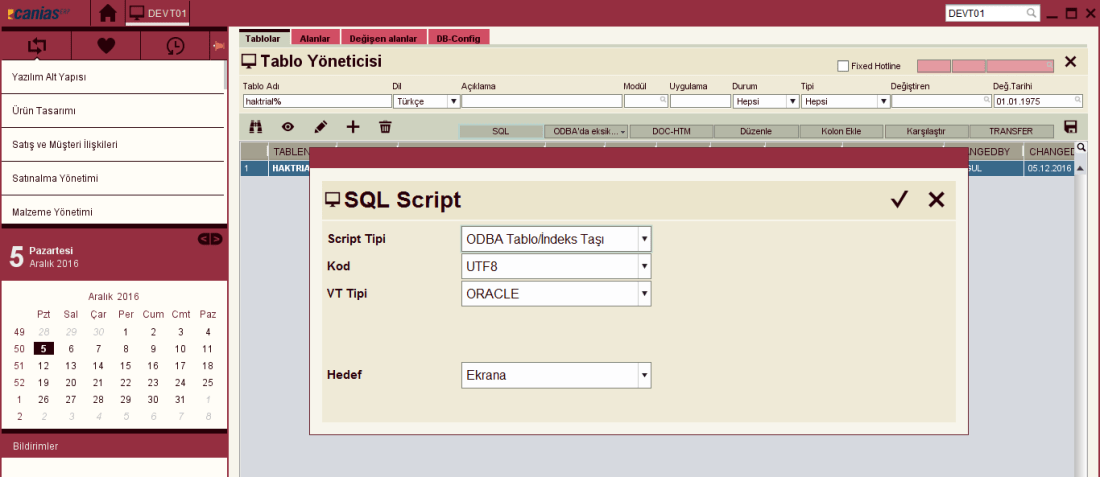Expand the Kod encoding dropdown
Viewport: 1100px width, 477px height.
[x=645, y=267]
